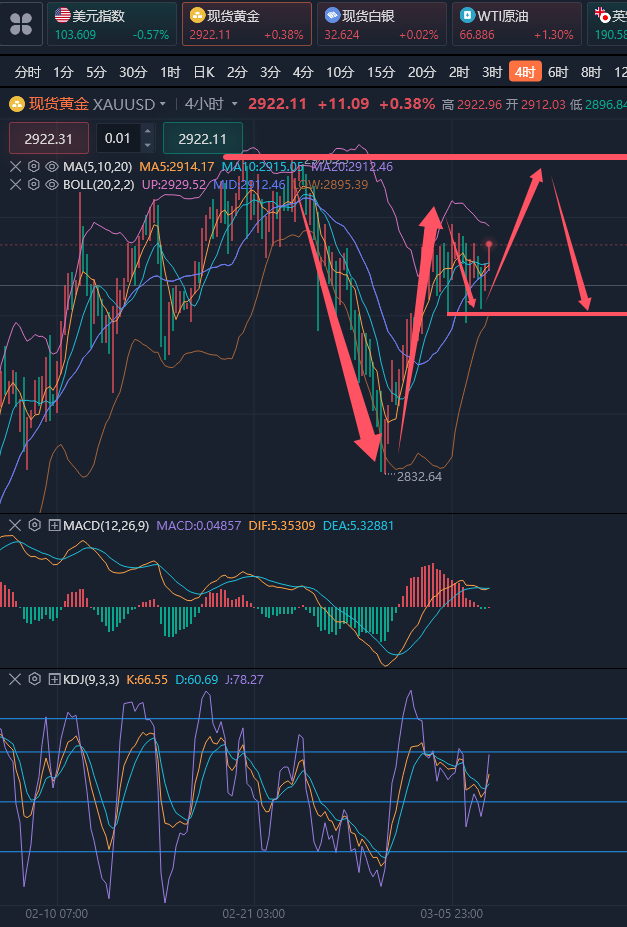The width and height of the screenshot is (627, 927).
Task: Switch to 4分 timeframe tab
Action: pos(303,73)
